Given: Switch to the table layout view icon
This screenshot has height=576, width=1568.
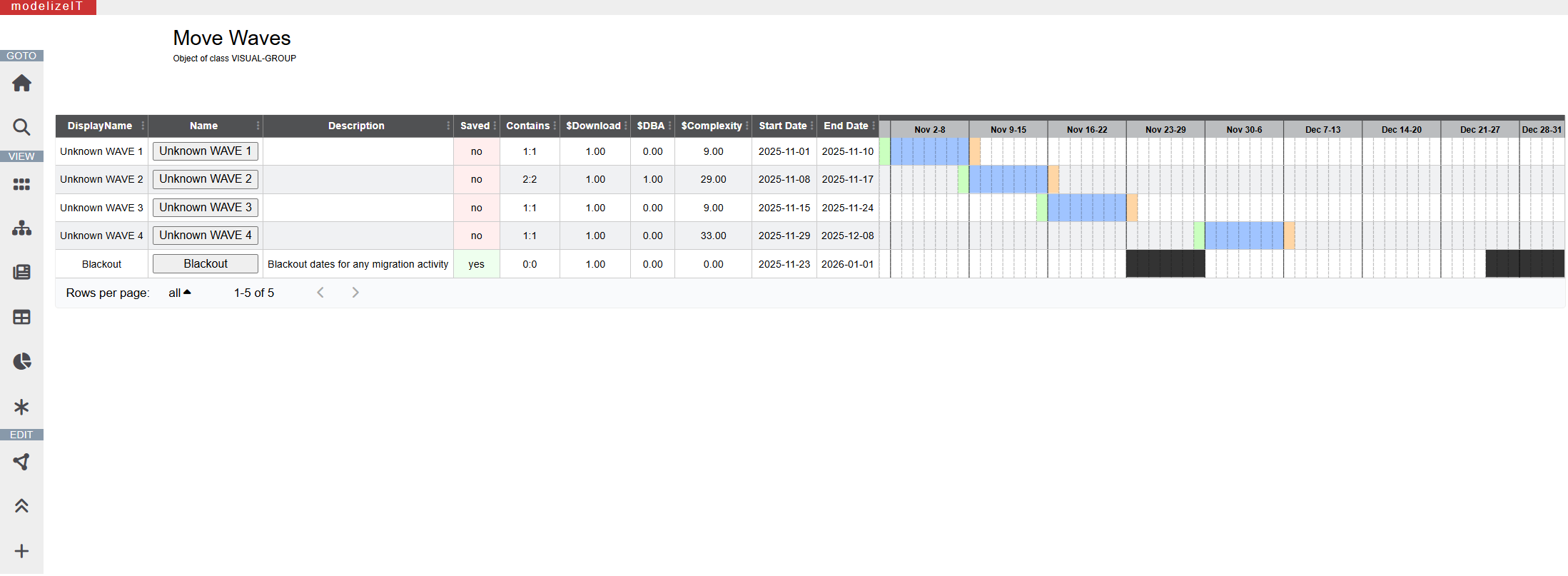Looking at the screenshot, I should point(21,317).
